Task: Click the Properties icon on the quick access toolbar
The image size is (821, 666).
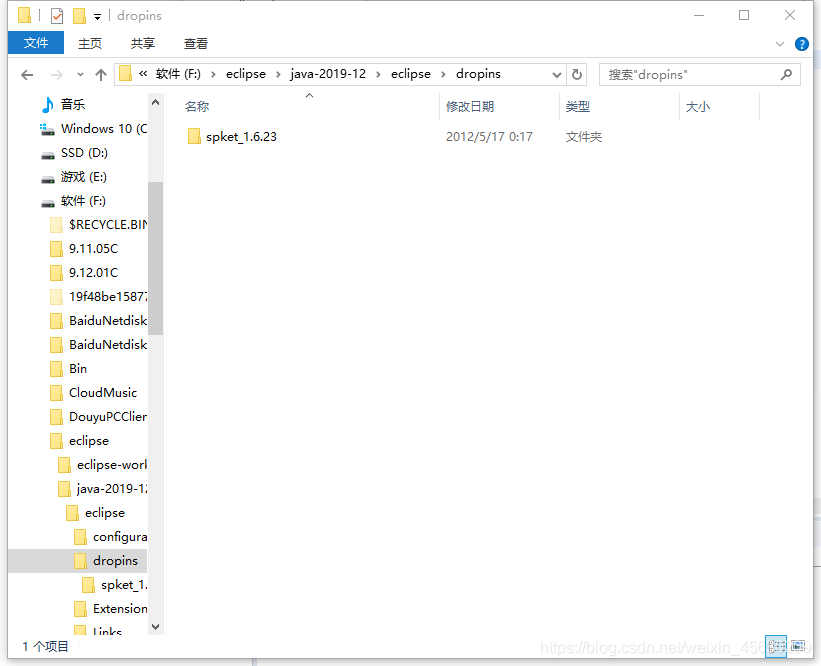Action: (x=59, y=15)
